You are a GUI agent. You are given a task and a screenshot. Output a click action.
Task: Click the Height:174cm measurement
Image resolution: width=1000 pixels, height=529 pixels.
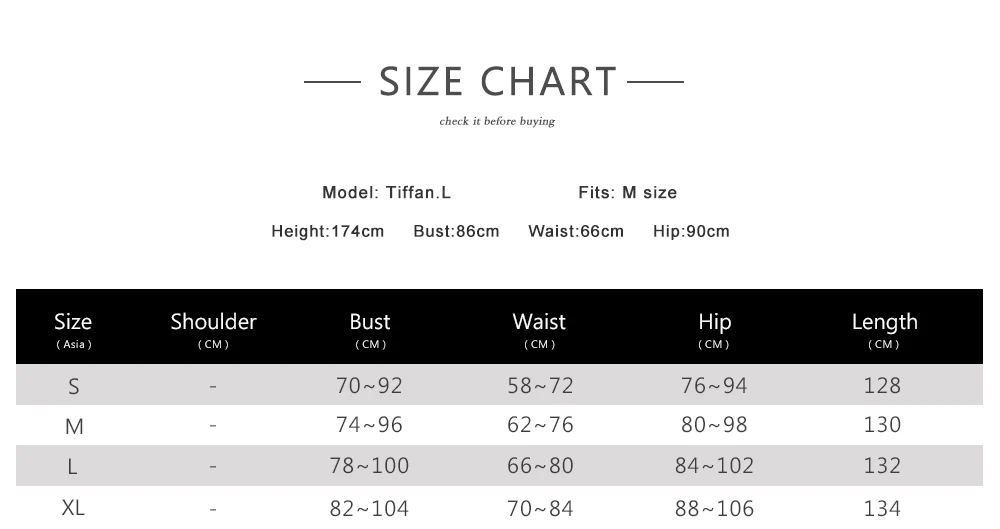(x=328, y=231)
